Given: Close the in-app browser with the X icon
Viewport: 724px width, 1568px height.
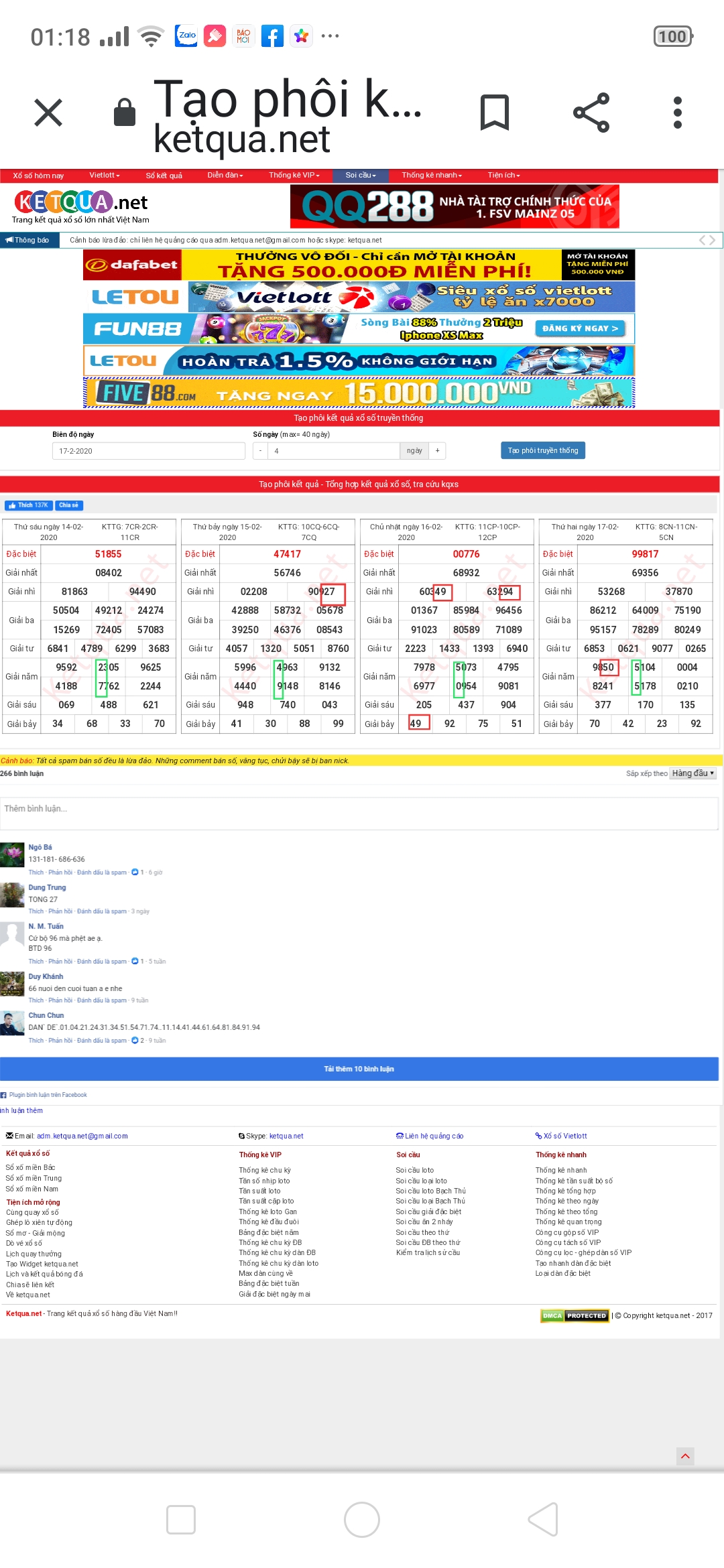Looking at the screenshot, I should pyautogui.click(x=48, y=112).
